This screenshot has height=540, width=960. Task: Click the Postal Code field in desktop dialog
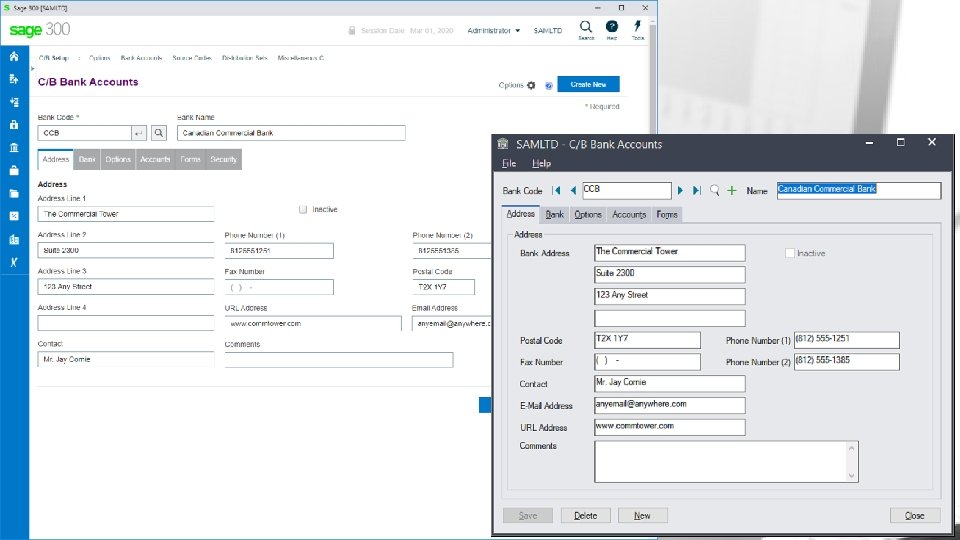pyautogui.click(x=647, y=340)
